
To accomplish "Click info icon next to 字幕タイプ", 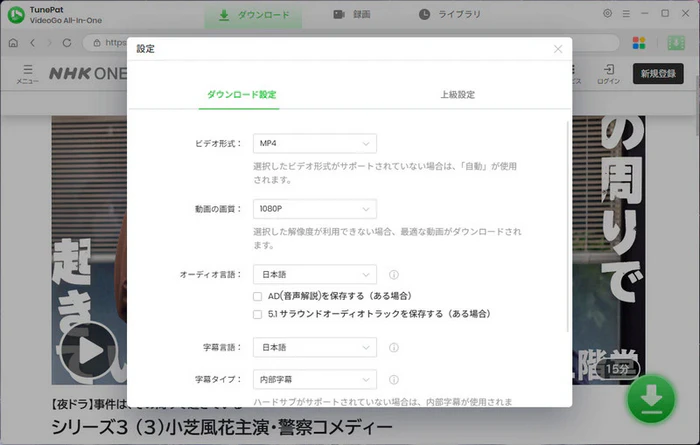I will coord(394,379).
